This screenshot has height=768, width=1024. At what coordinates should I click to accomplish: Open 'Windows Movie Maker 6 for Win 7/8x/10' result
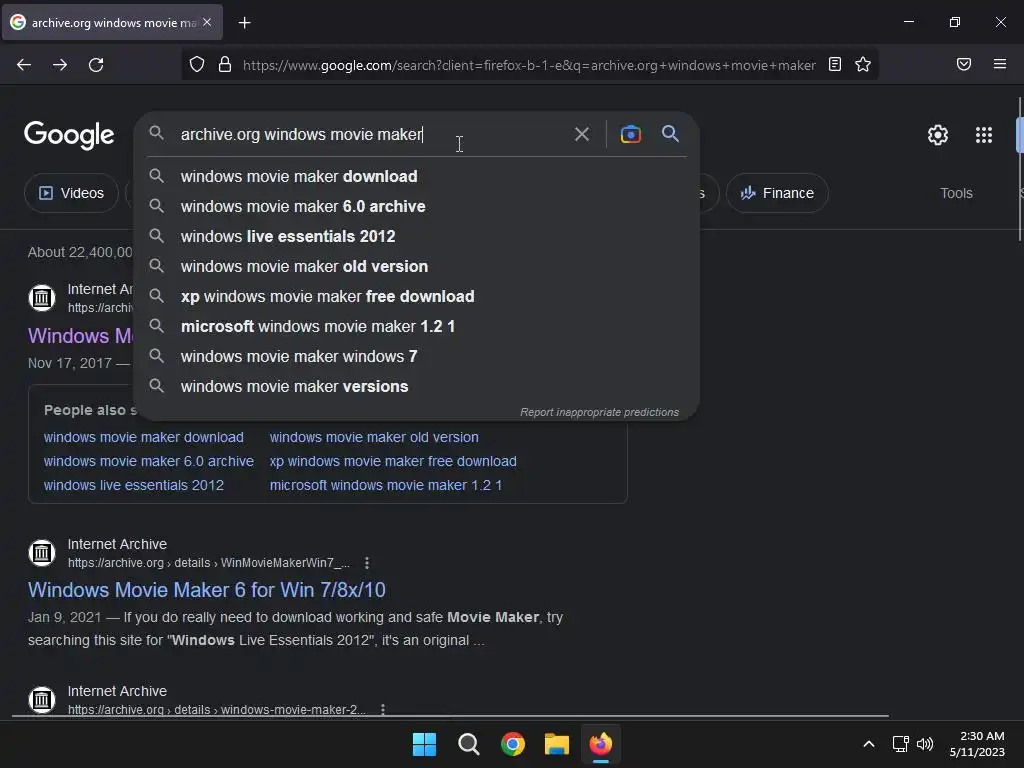coord(206,590)
